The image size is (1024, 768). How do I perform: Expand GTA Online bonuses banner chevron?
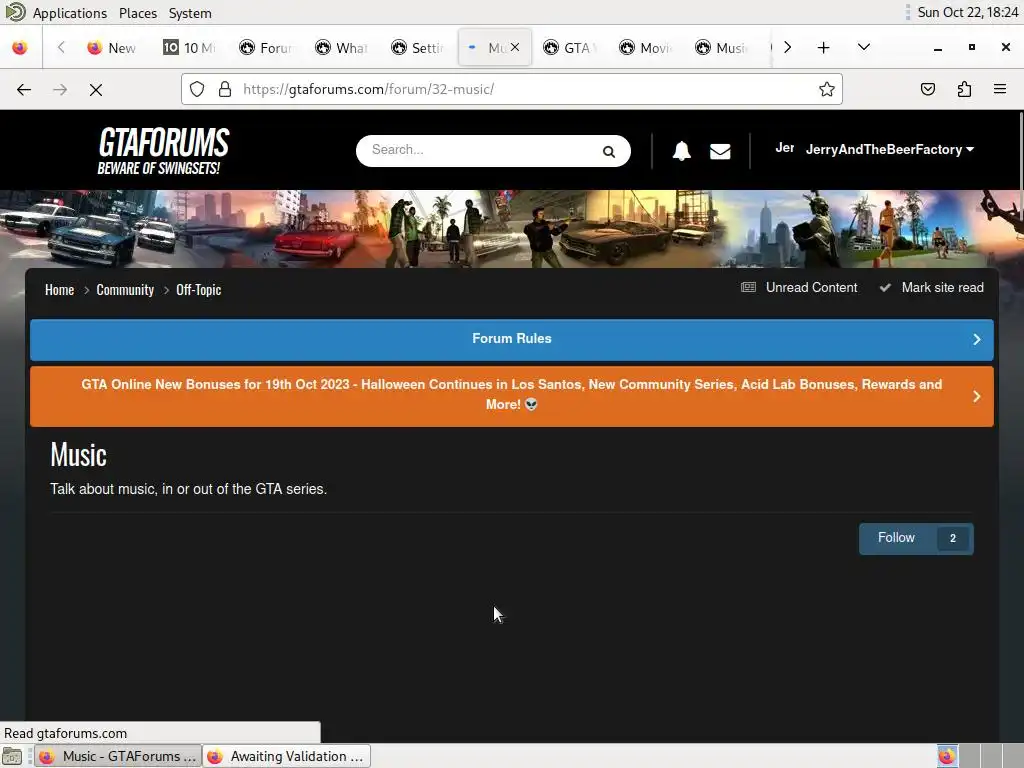tap(976, 396)
